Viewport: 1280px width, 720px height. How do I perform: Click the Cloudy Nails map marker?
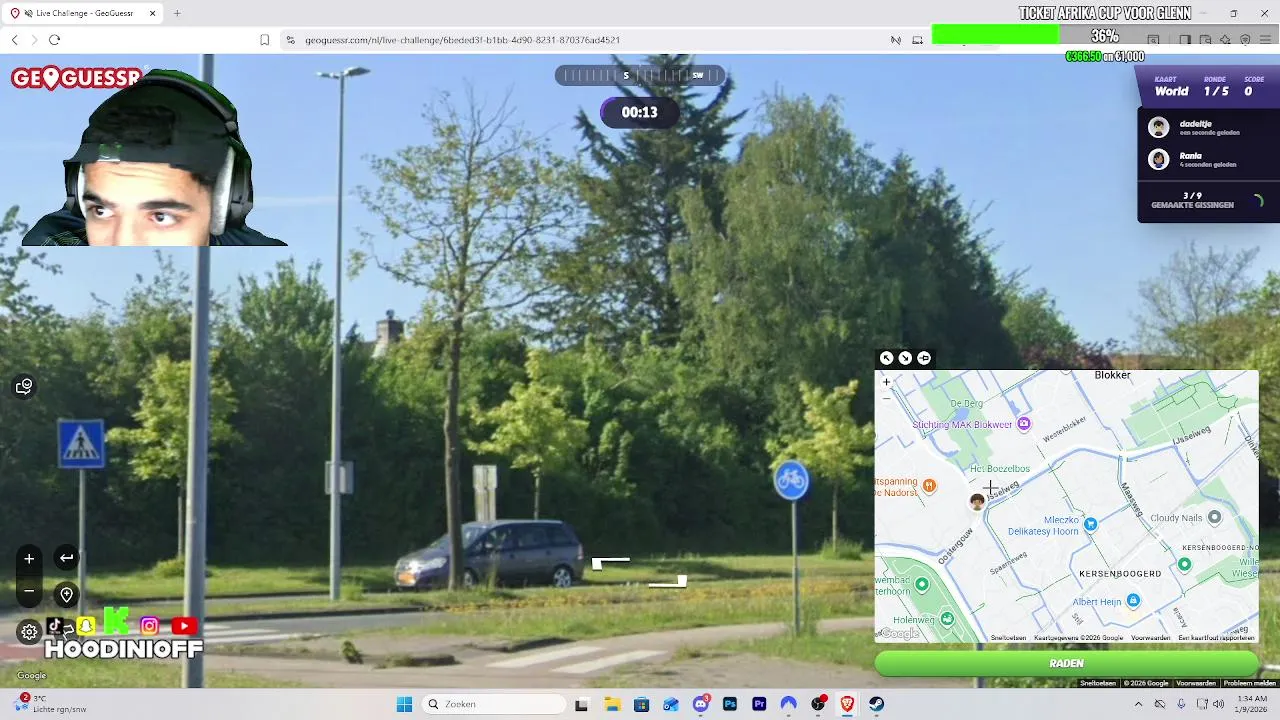[1214, 517]
